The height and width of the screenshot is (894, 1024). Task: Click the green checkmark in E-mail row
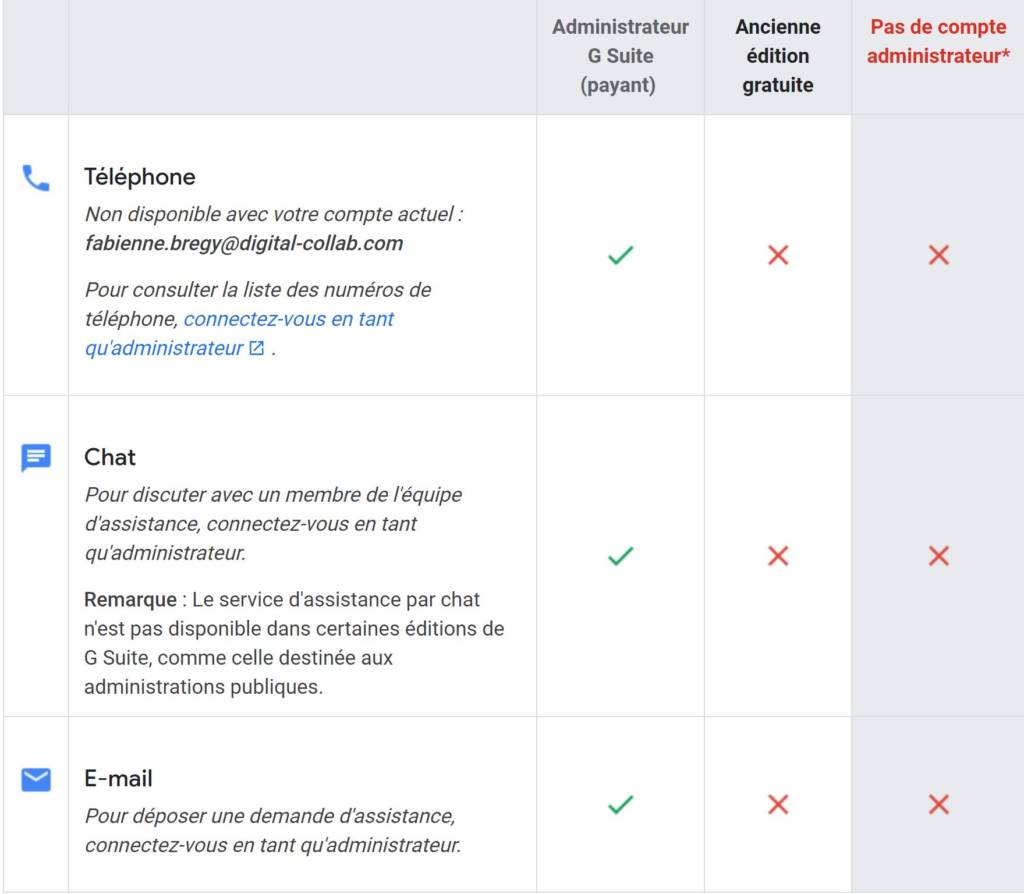620,804
